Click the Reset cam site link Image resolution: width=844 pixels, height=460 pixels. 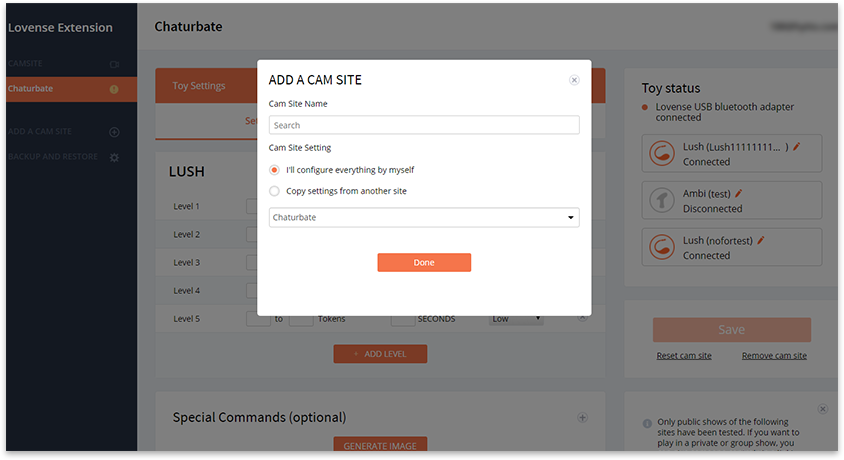pyautogui.click(x=684, y=356)
